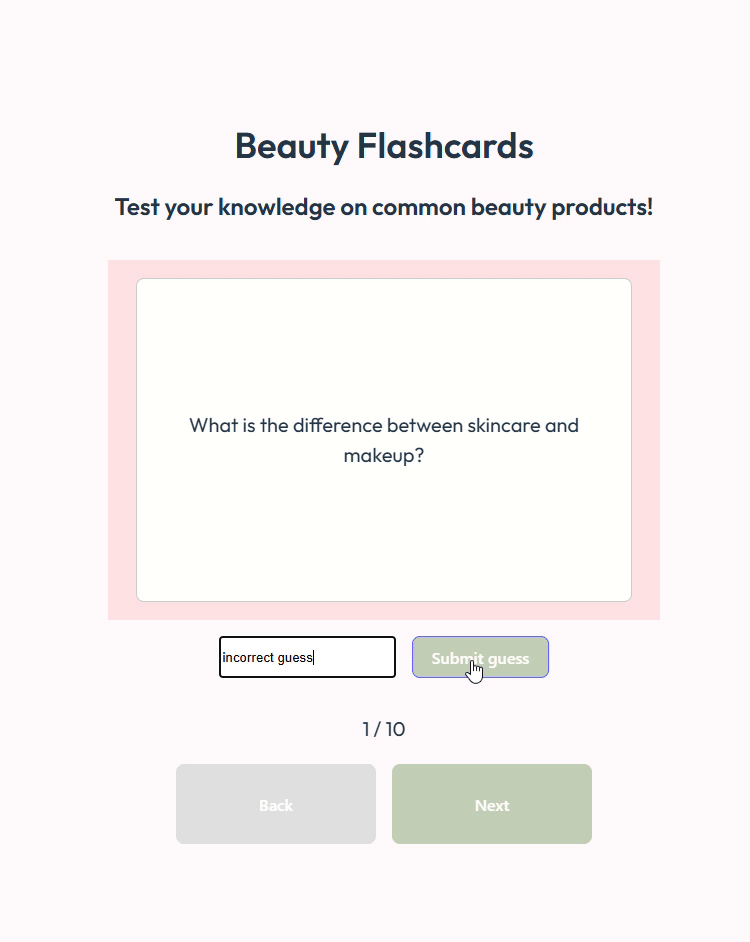
Task: Click the Submit guess button
Action: [480, 657]
